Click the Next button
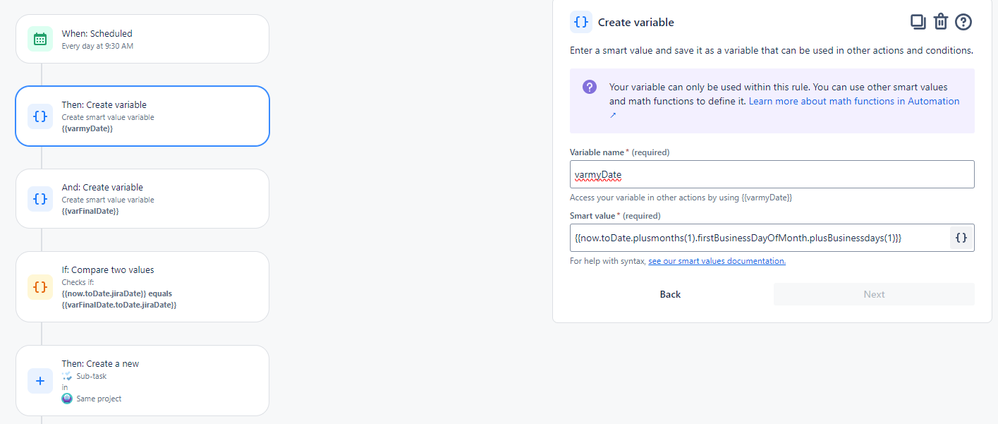 point(874,294)
